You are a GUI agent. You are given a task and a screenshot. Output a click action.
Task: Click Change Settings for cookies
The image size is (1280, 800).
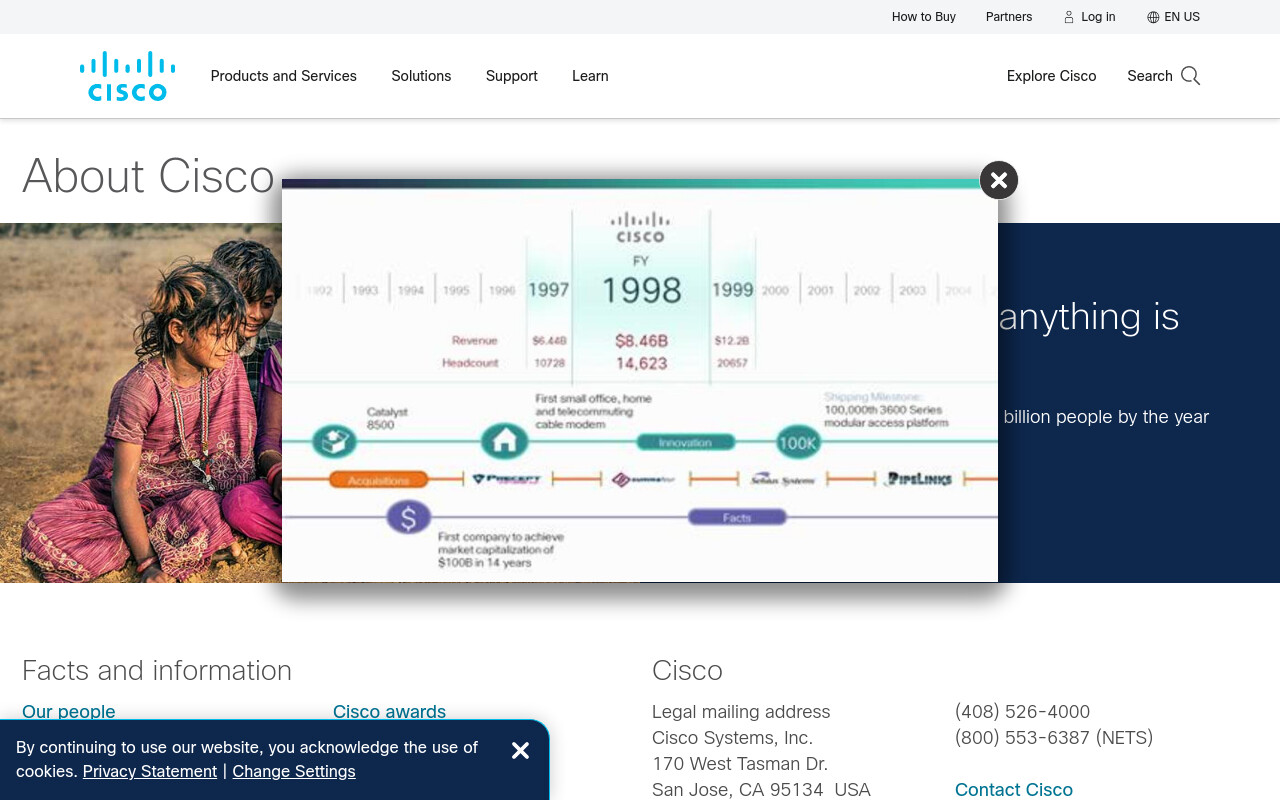click(294, 771)
